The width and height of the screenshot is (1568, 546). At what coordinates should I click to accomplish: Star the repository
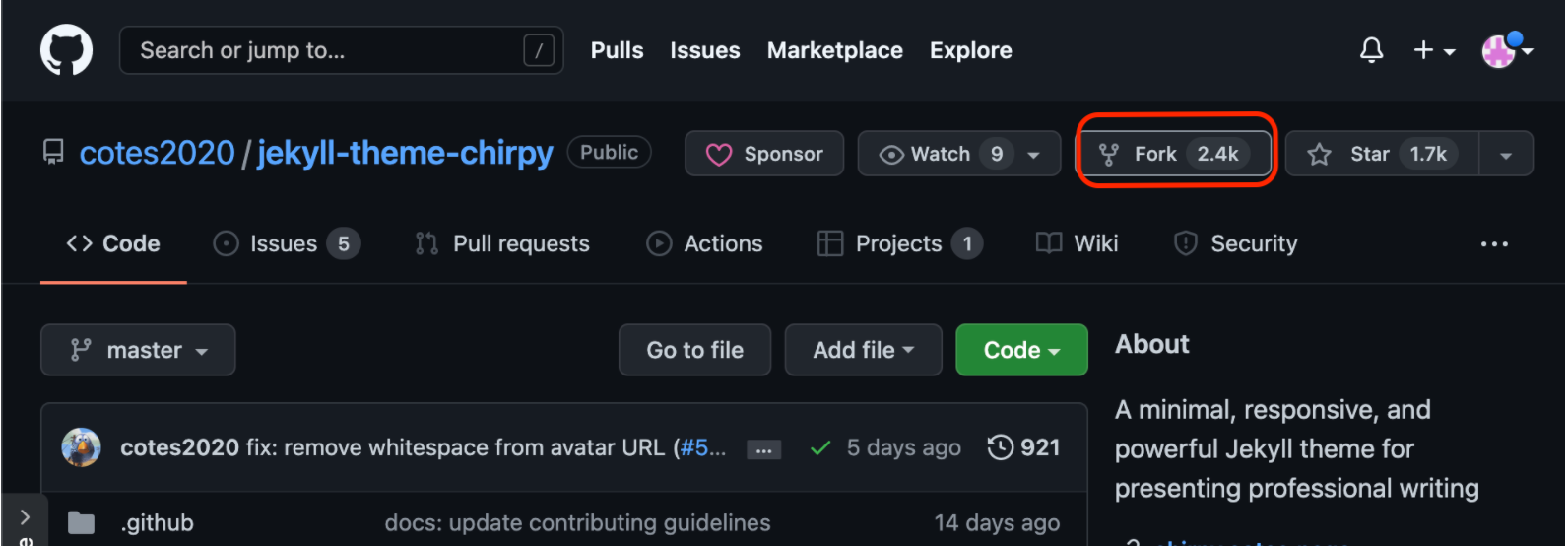pos(1382,154)
